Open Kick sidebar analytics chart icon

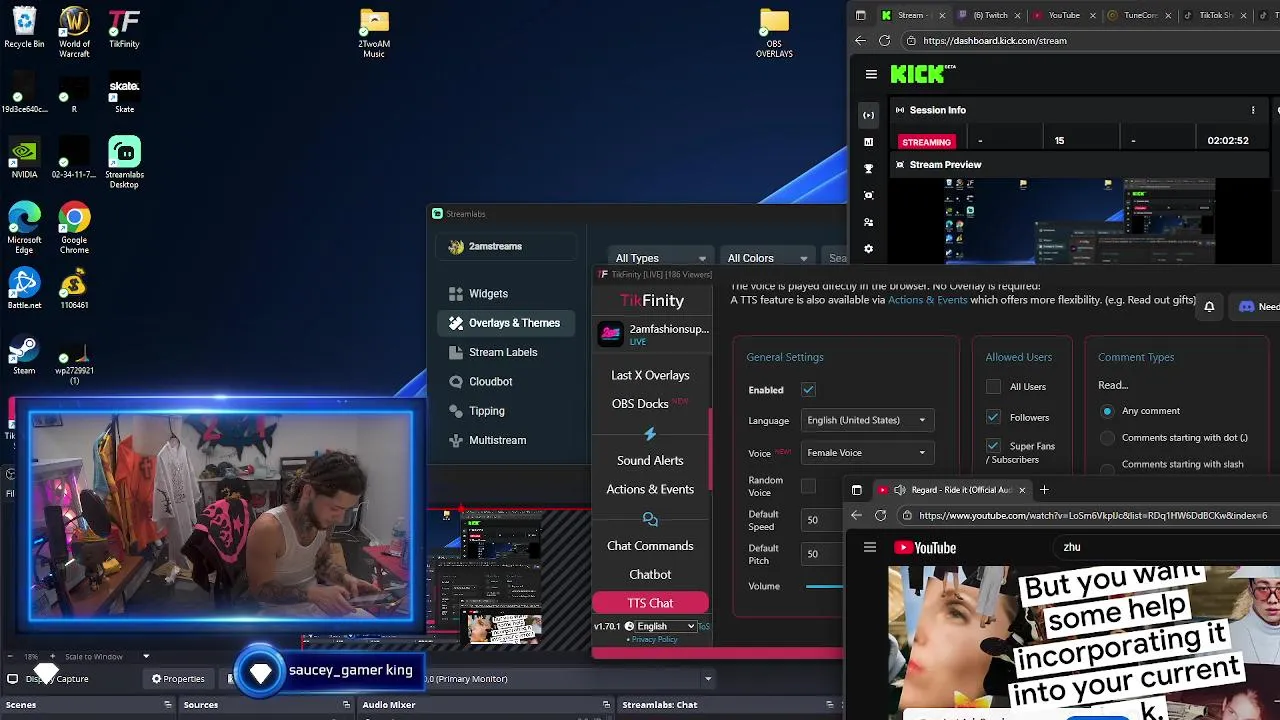[868, 142]
